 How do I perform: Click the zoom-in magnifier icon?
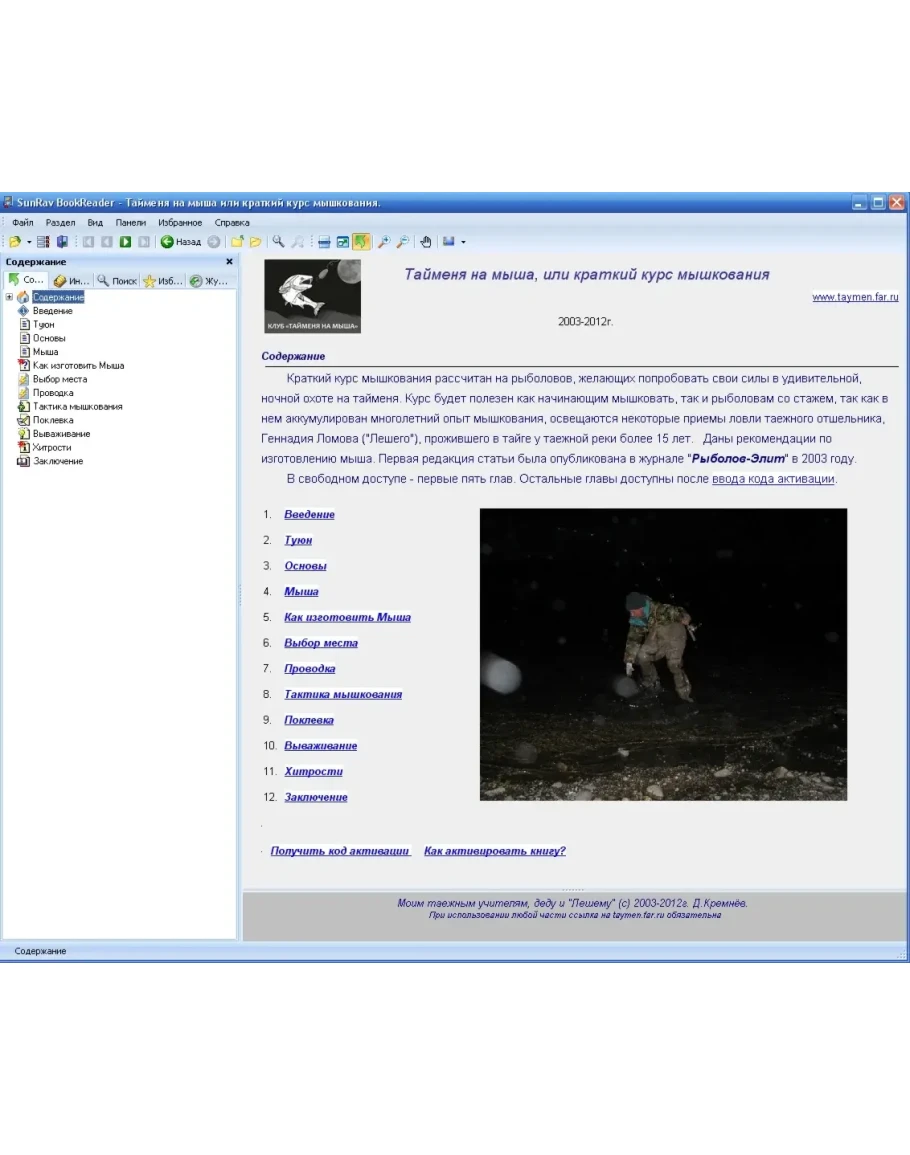click(384, 242)
